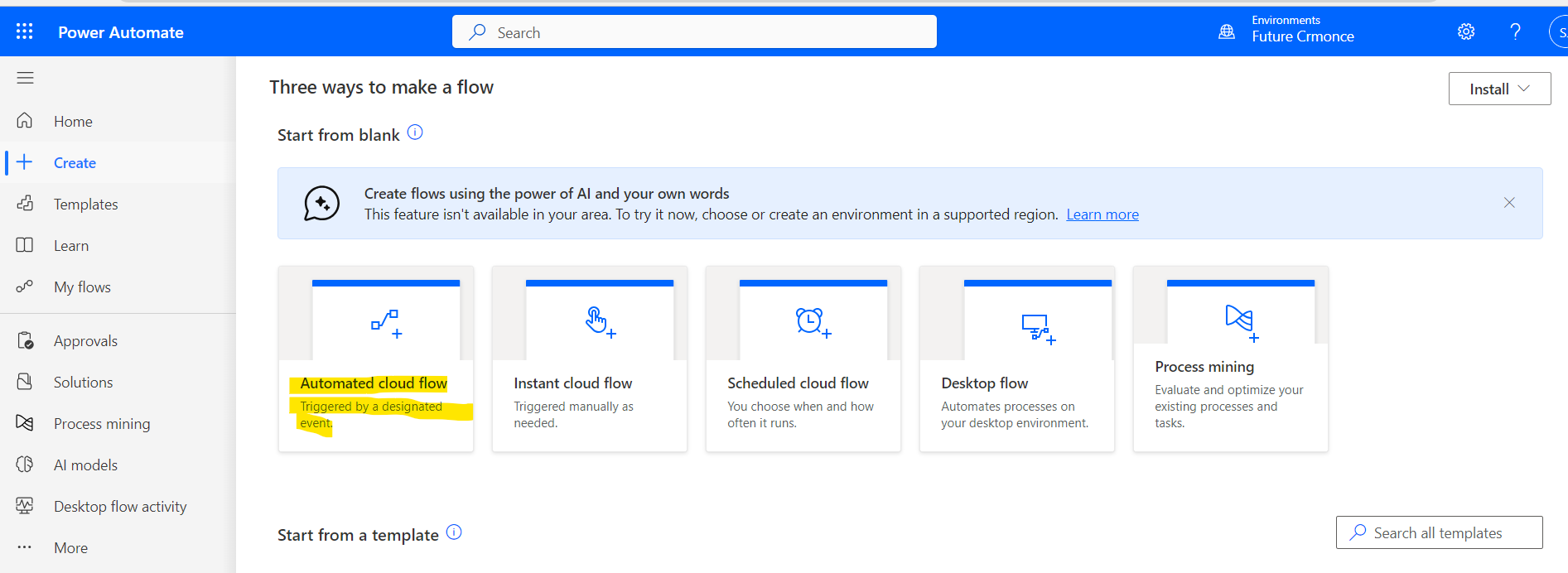1568x573 pixels.
Task: Focus the top Search box
Action: tap(694, 31)
